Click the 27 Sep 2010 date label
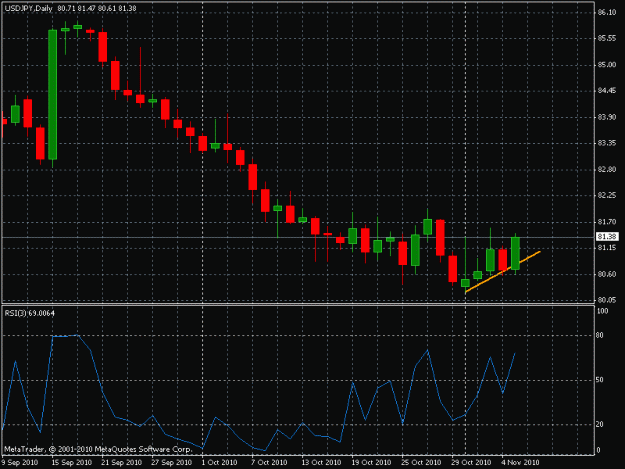Screen dimensions: 625x469 [171, 462]
